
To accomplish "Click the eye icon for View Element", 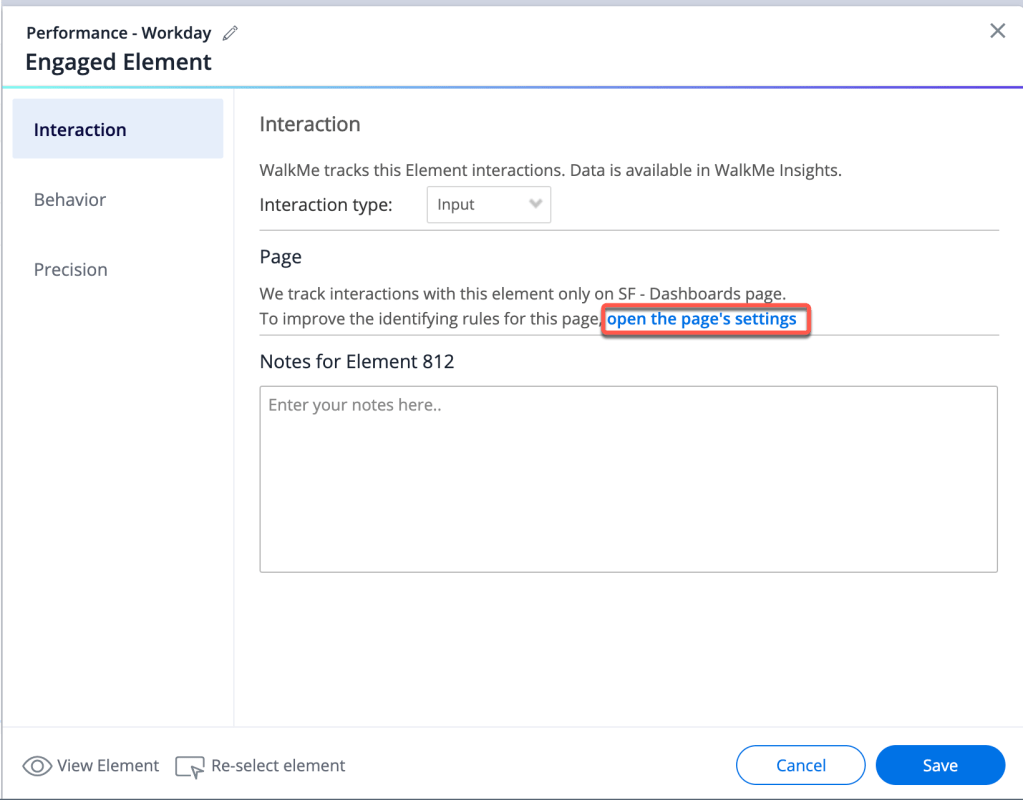I will 38,766.
